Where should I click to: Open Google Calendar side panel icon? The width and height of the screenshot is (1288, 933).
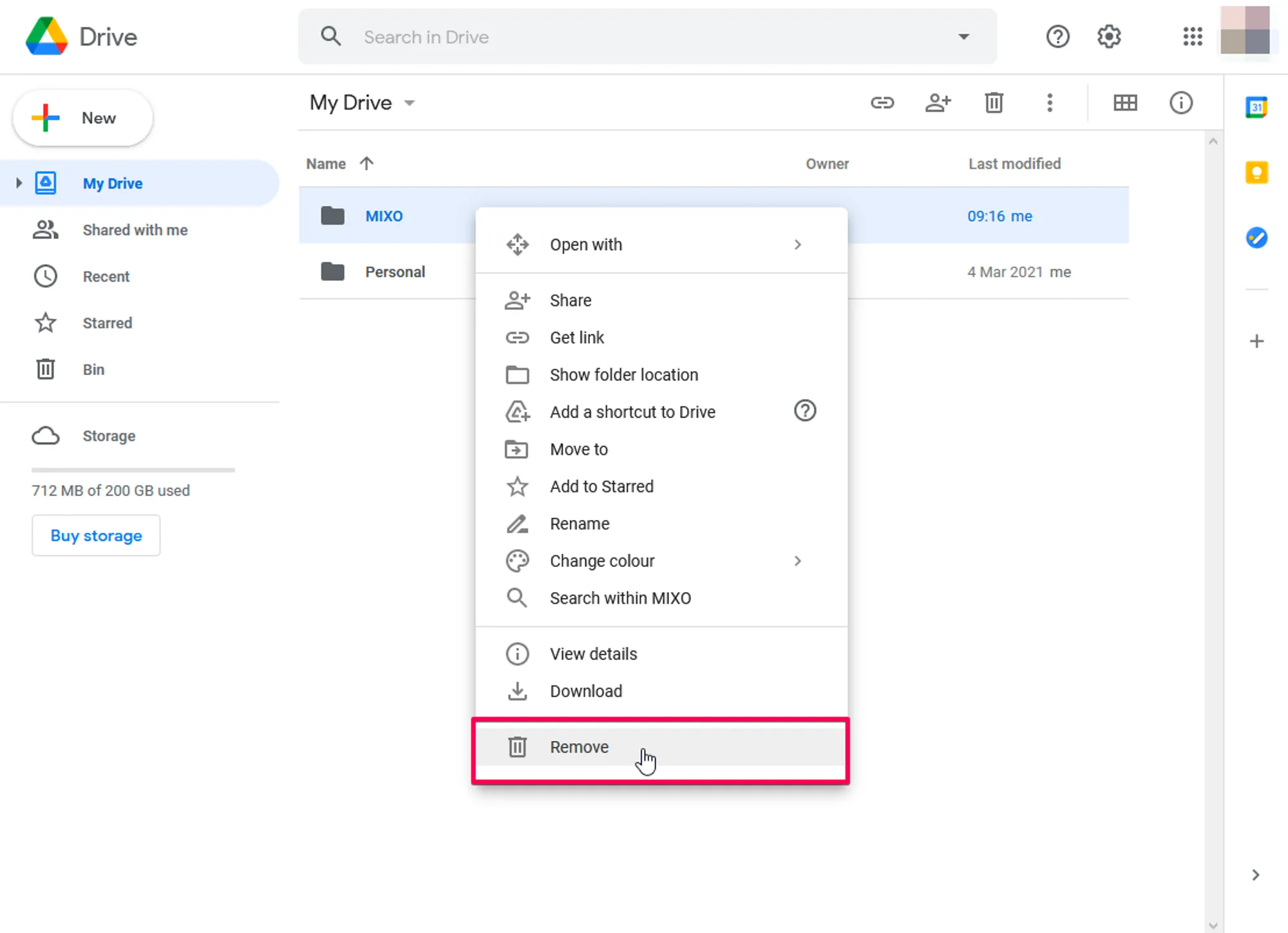(x=1256, y=107)
